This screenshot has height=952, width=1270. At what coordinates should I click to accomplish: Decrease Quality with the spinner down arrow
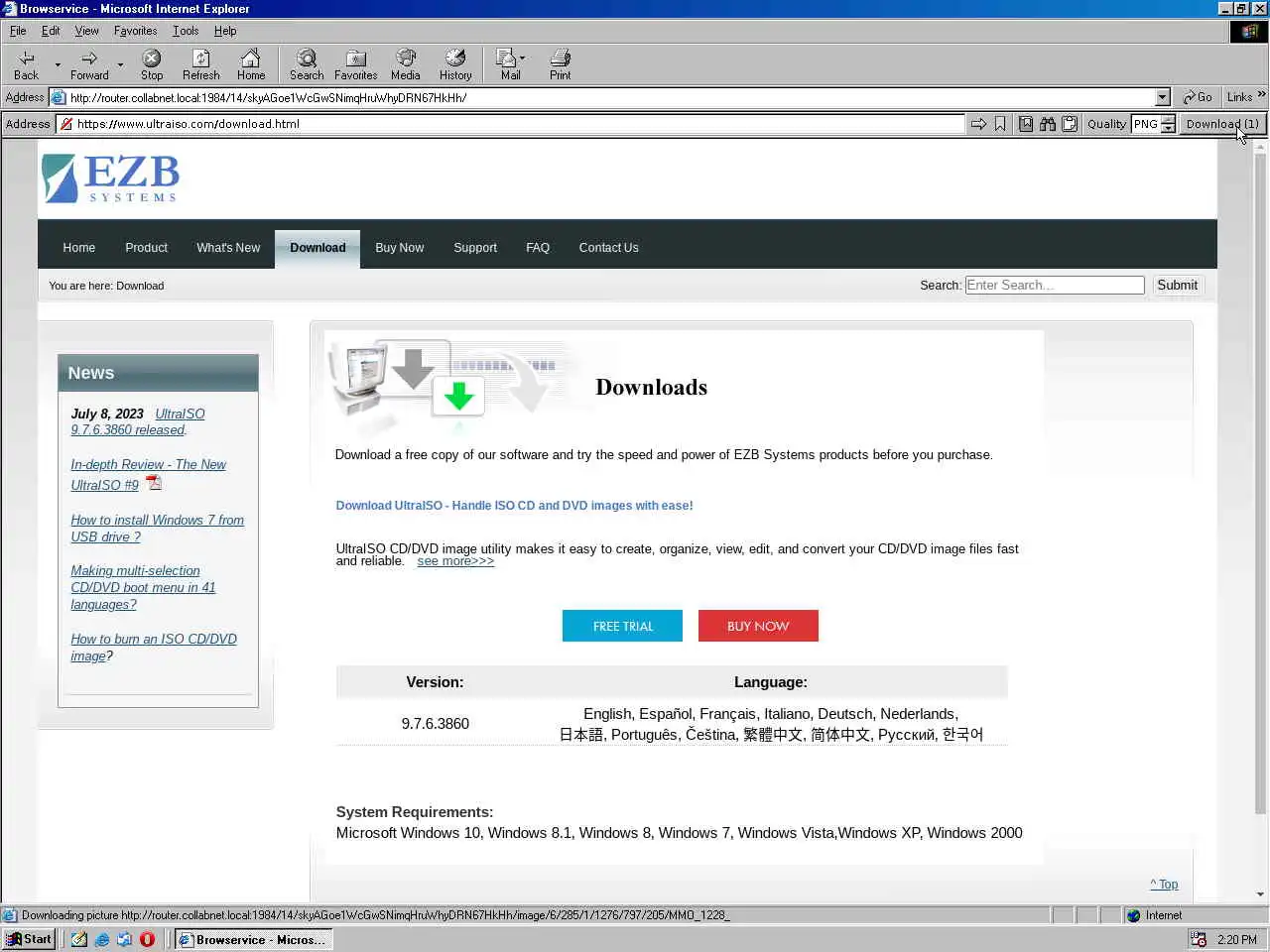(1169, 129)
